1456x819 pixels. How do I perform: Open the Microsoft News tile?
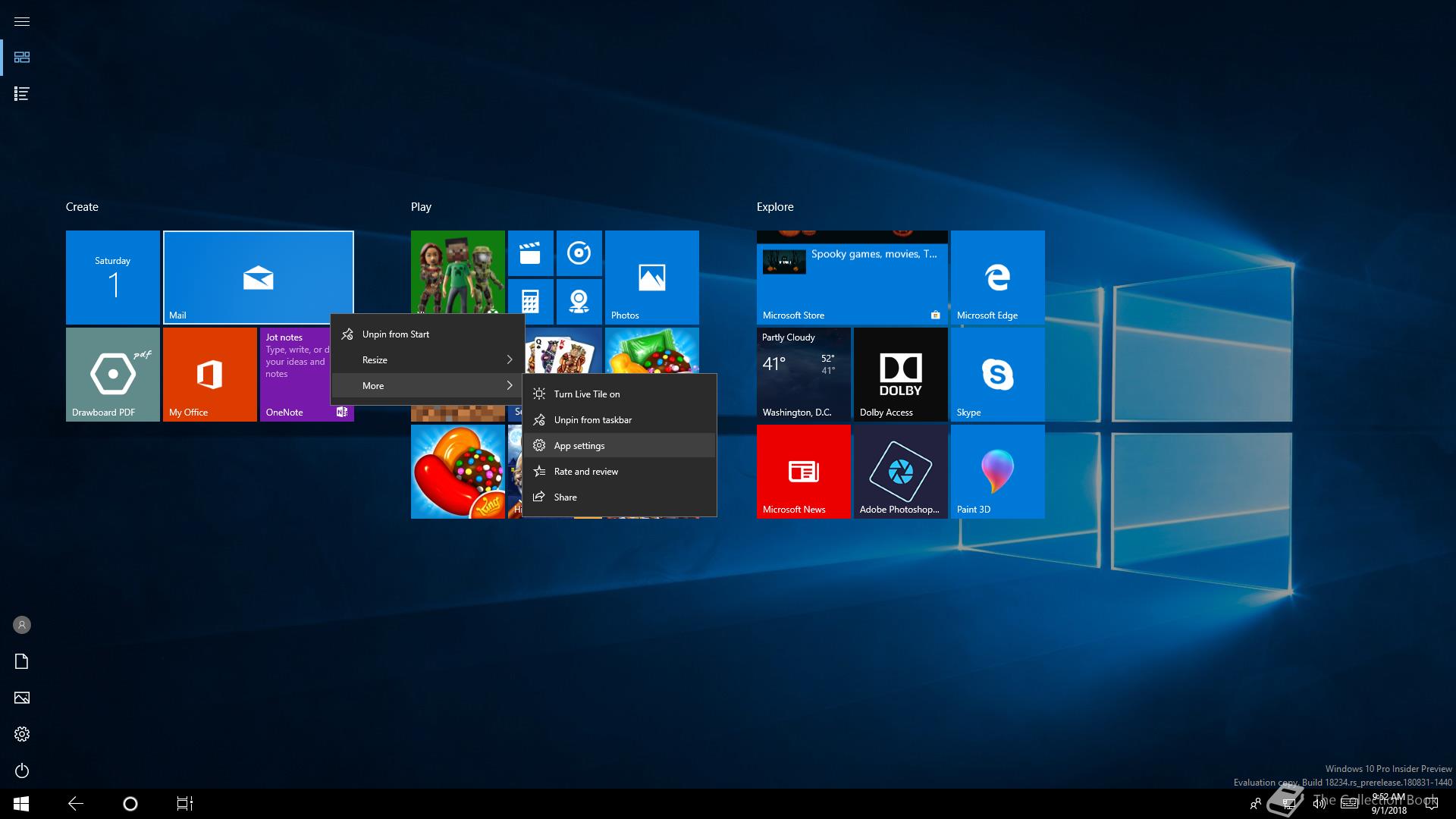click(x=803, y=471)
